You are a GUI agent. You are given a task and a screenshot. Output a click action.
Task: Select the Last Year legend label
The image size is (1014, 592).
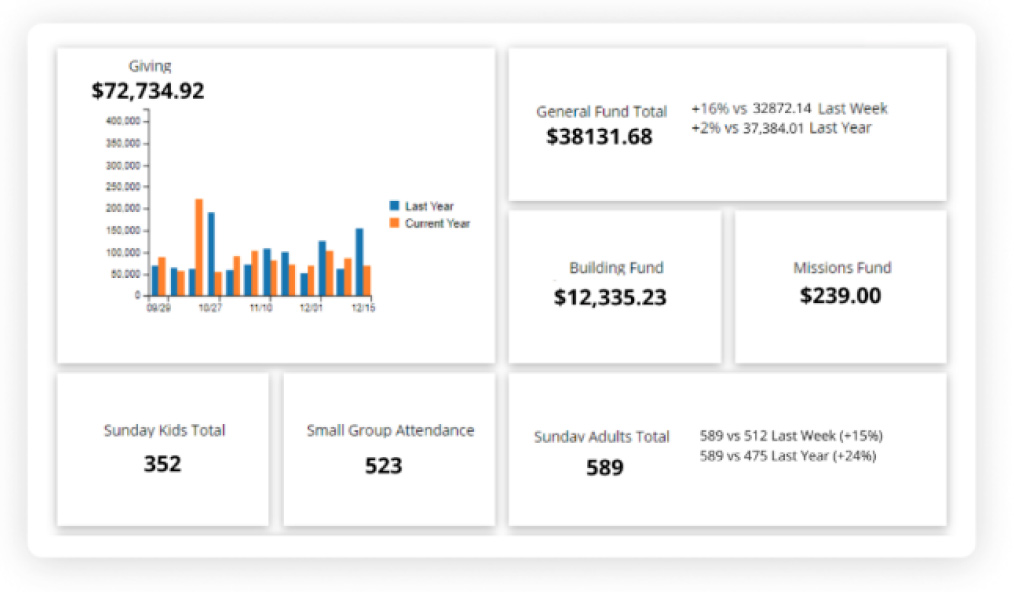coord(429,207)
